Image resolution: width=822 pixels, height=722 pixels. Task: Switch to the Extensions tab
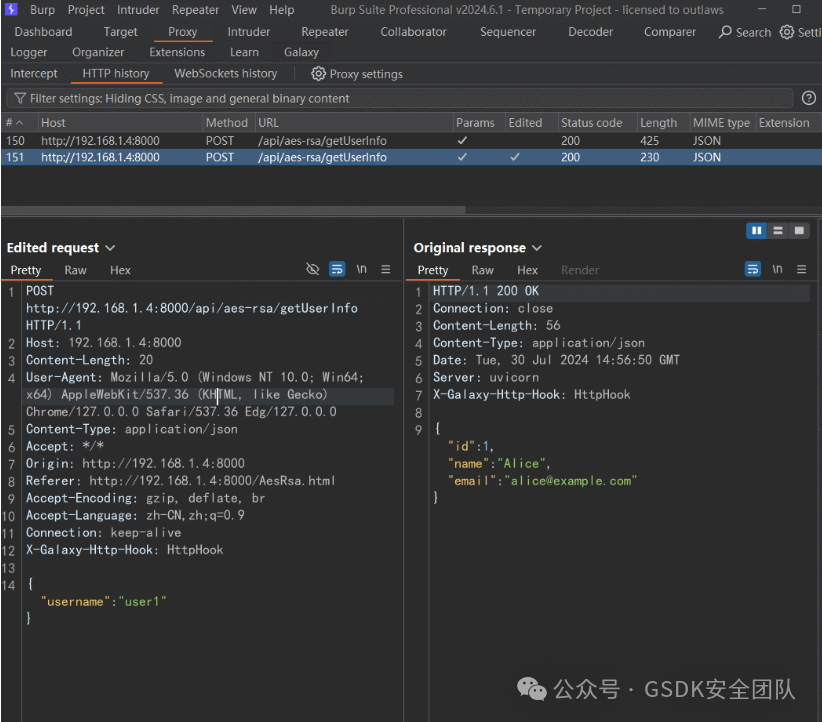[x=177, y=52]
